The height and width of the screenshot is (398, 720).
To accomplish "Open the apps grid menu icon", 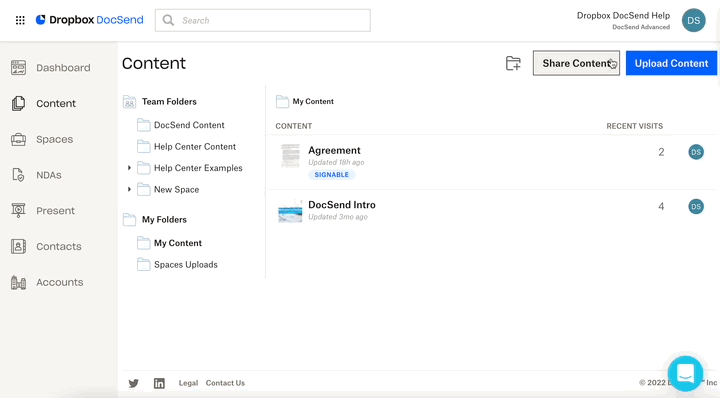I will click(20, 20).
